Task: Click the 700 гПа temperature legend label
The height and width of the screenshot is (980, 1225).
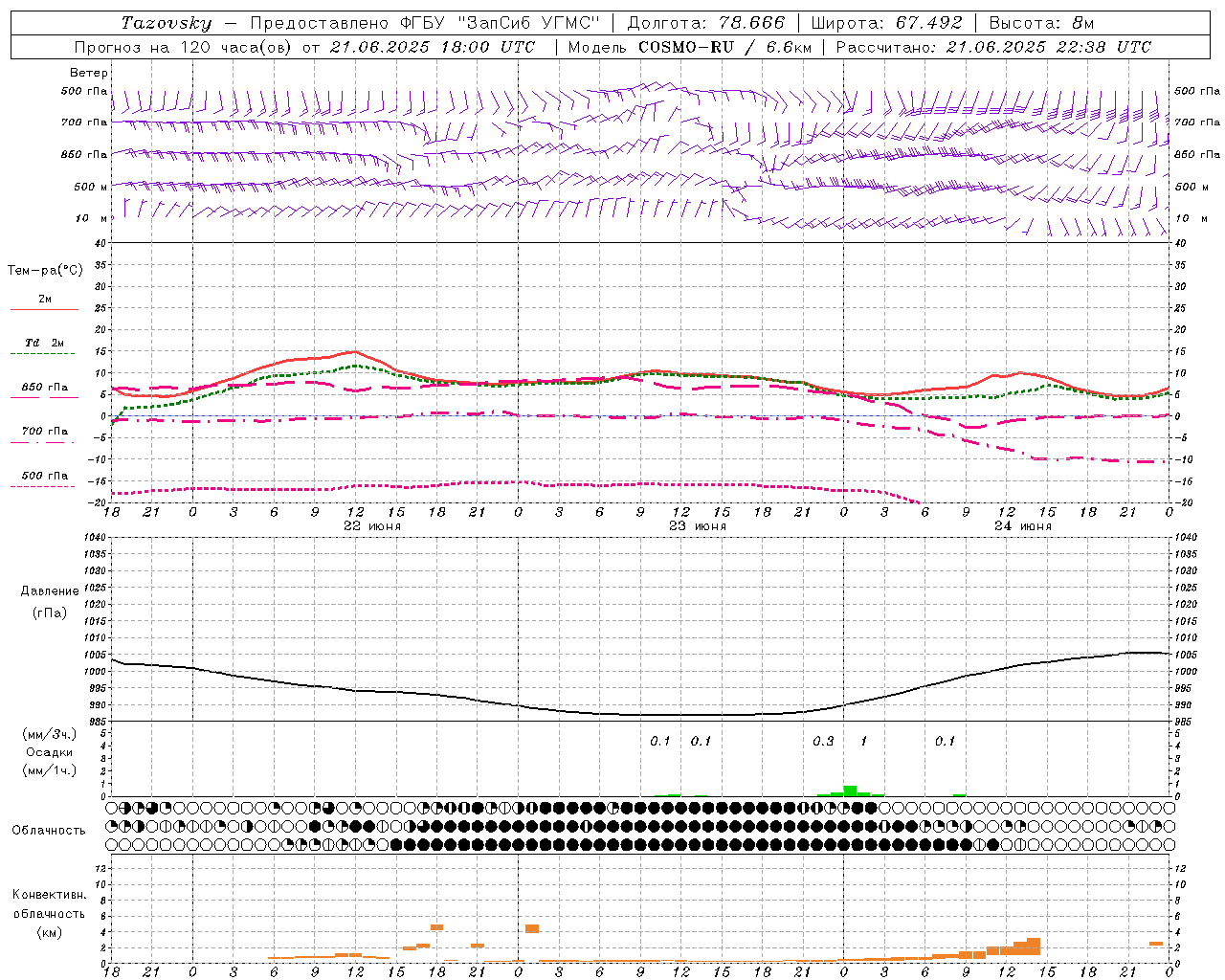Action: click(45, 432)
